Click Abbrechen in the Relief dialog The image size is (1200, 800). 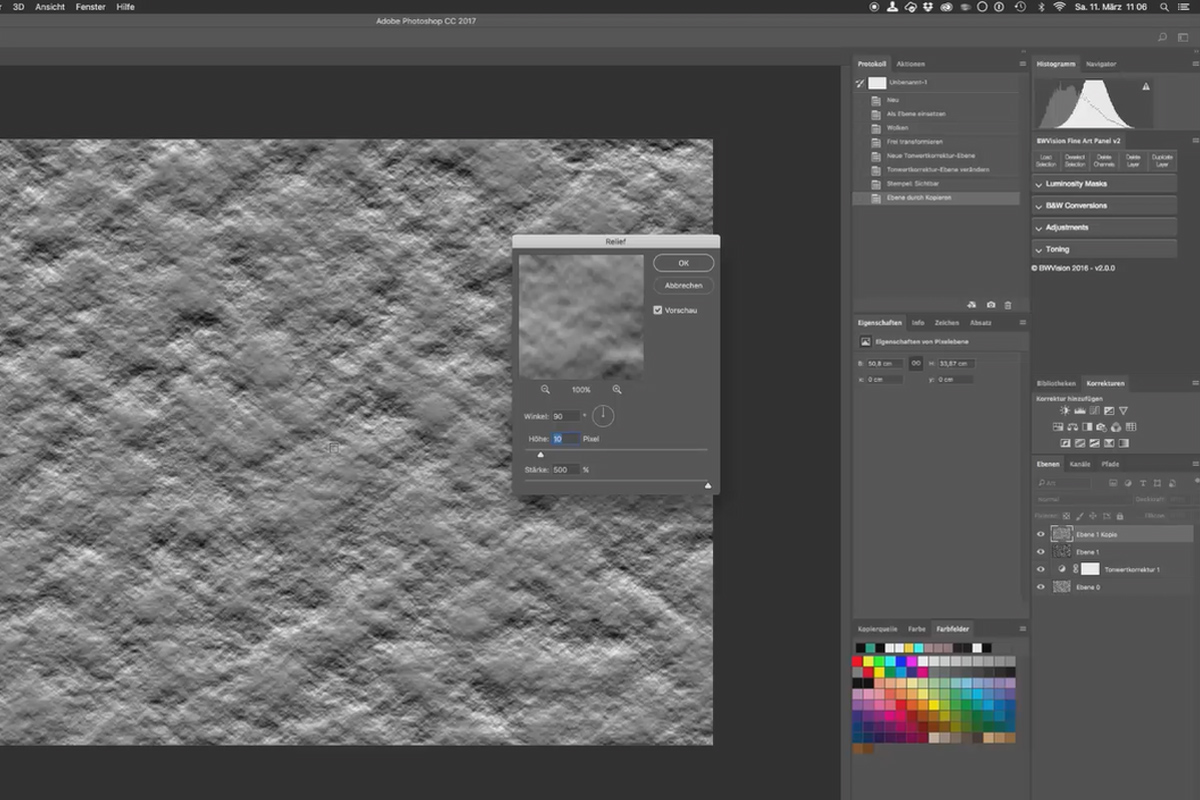684,286
